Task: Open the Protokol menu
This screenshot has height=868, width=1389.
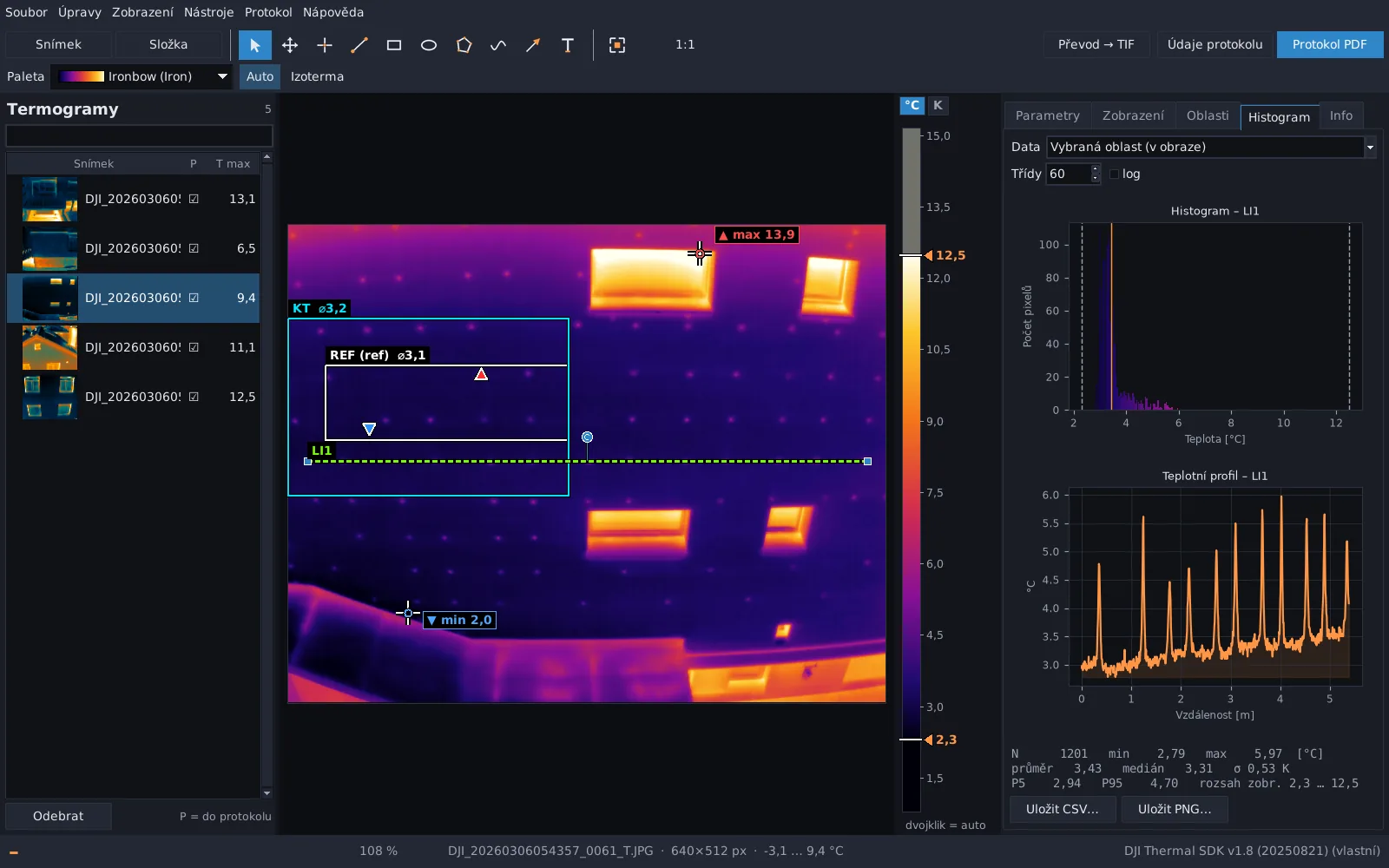Action: point(268,12)
